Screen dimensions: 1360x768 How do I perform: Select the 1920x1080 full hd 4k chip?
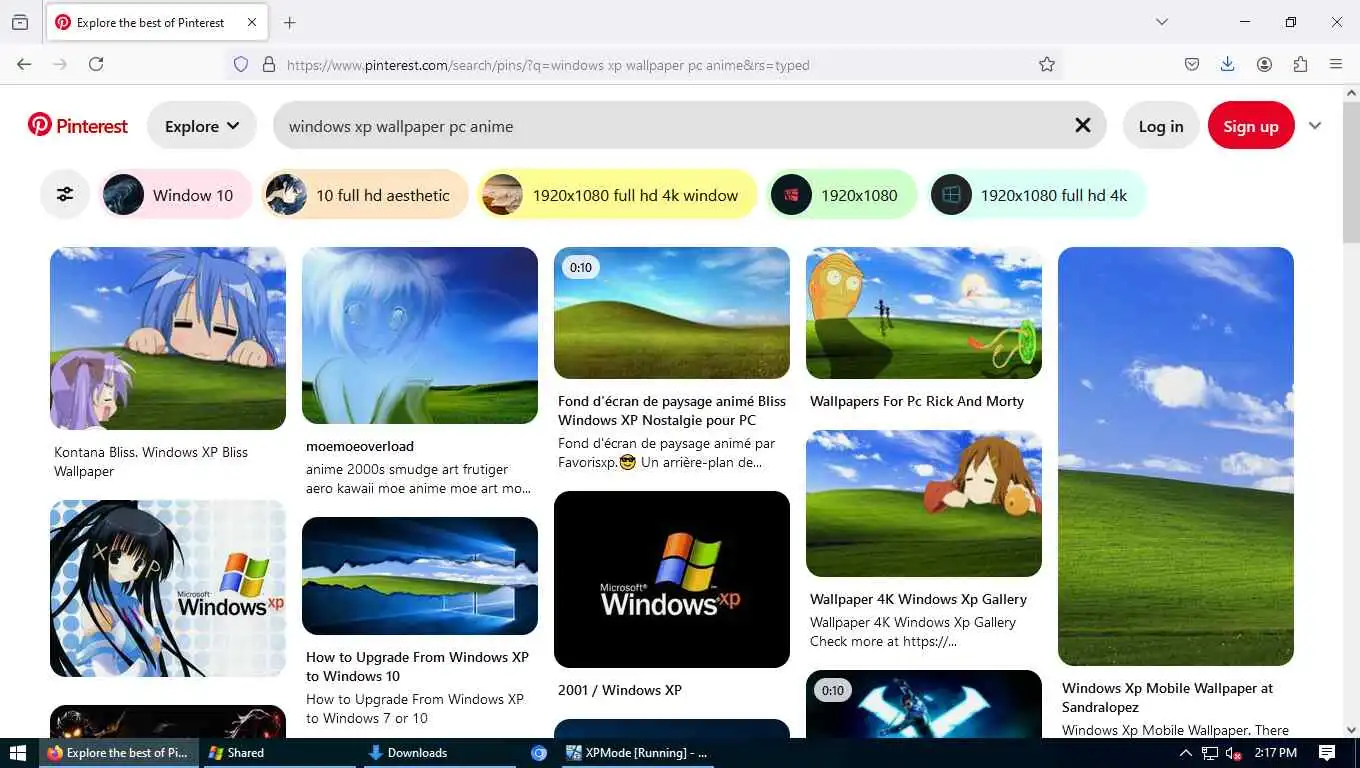[x=1036, y=195]
